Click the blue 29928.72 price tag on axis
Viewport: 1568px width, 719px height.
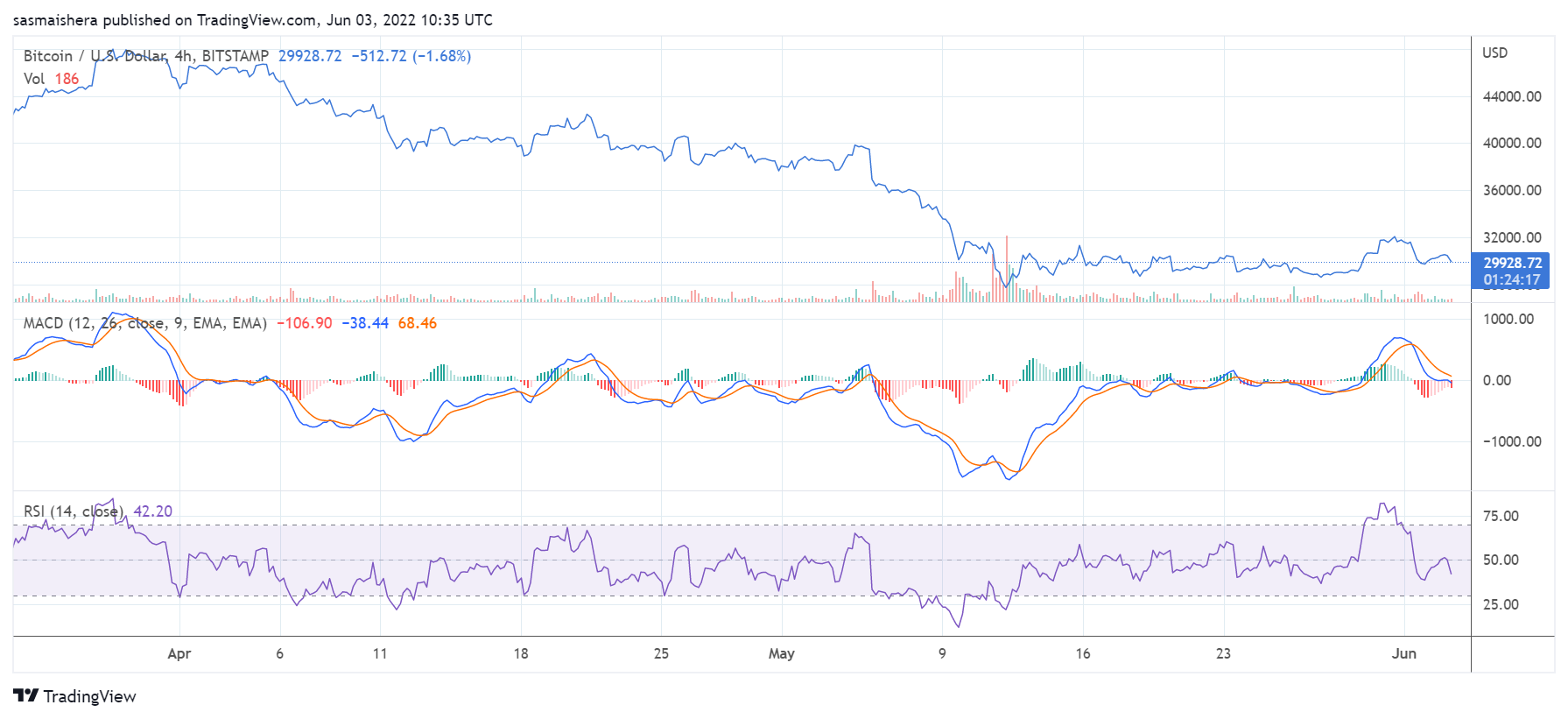click(1512, 263)
